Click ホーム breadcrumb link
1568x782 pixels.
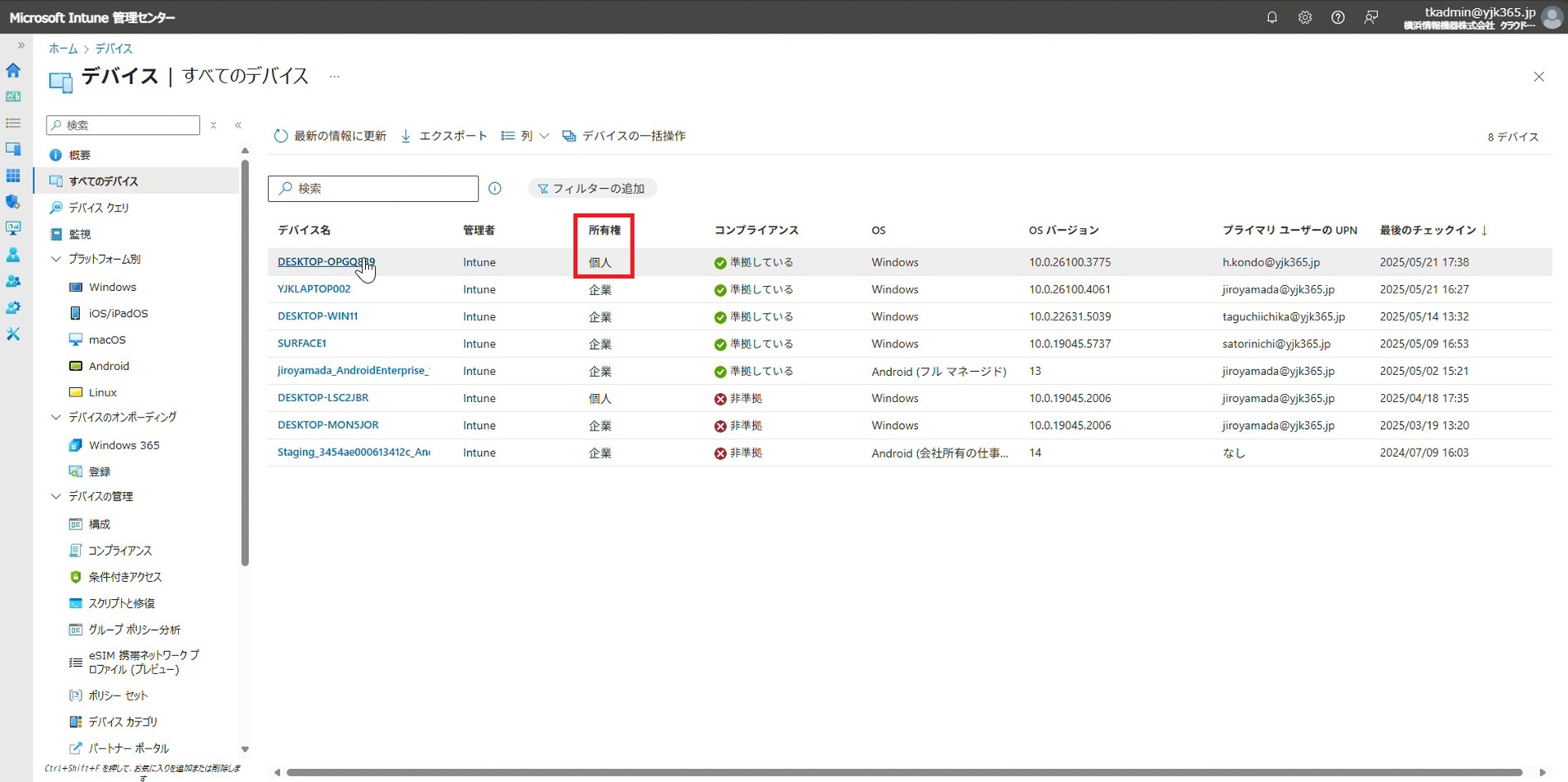[x=63, y=49]
